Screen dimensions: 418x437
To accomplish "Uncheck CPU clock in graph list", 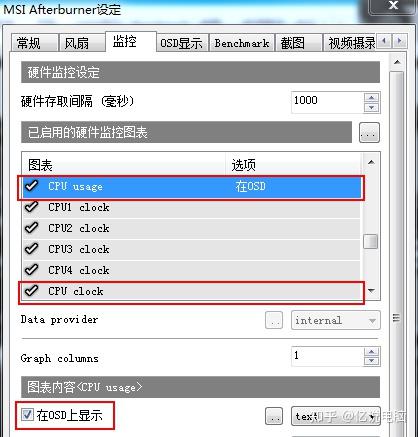I will click(x=32, y=291).
